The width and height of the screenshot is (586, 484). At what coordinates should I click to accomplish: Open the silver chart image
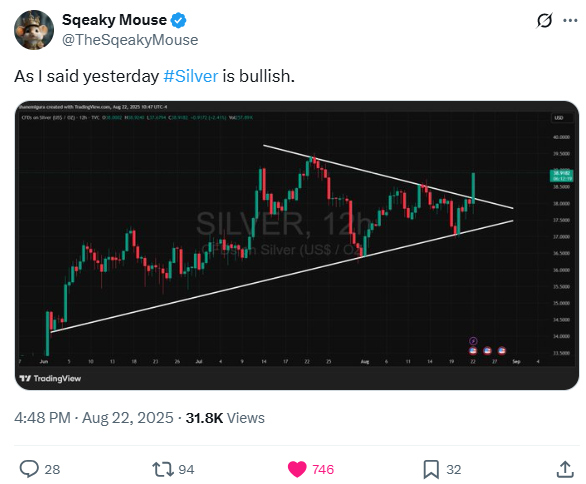[297, 245]
